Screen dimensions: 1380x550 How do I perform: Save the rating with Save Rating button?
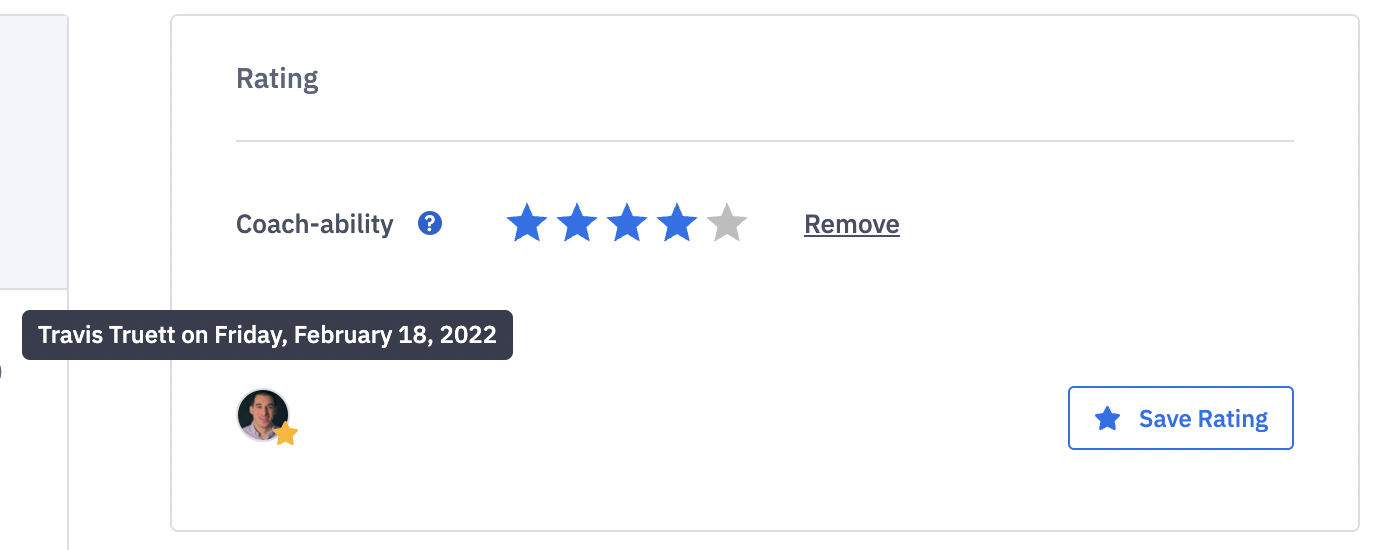pos(1181,418)
